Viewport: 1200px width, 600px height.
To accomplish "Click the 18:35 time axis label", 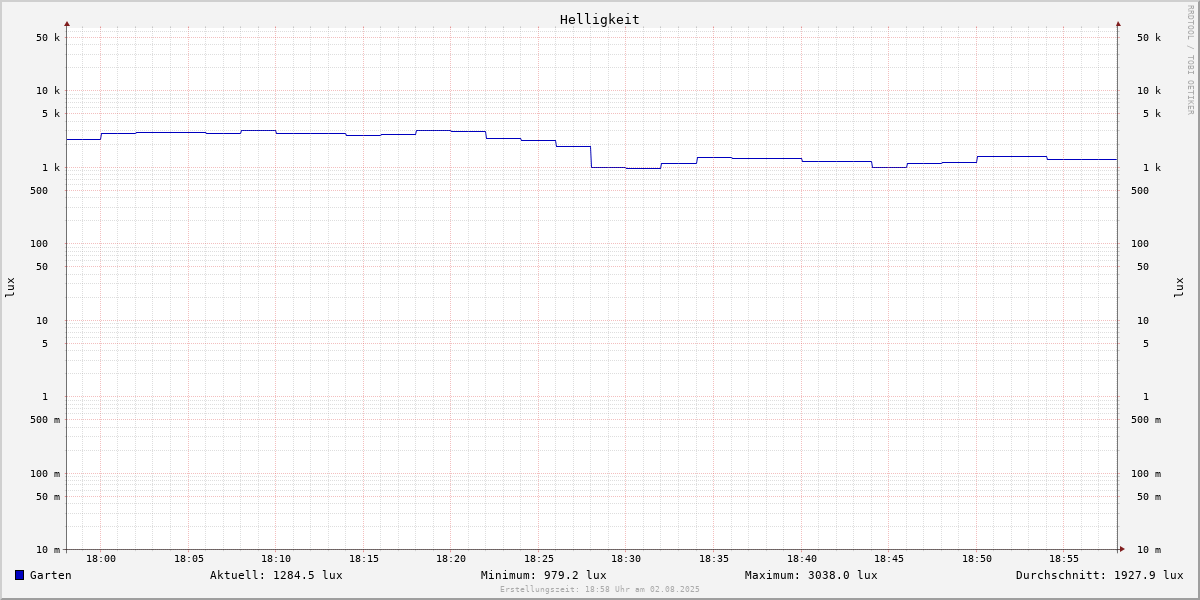I will [714, 559].
